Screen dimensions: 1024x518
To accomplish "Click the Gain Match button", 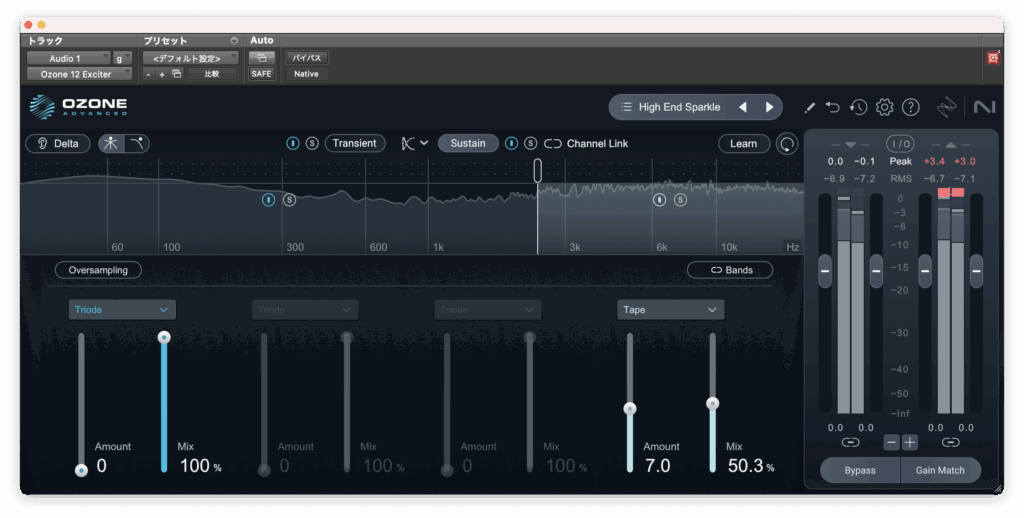I will (x=938, y=470).
